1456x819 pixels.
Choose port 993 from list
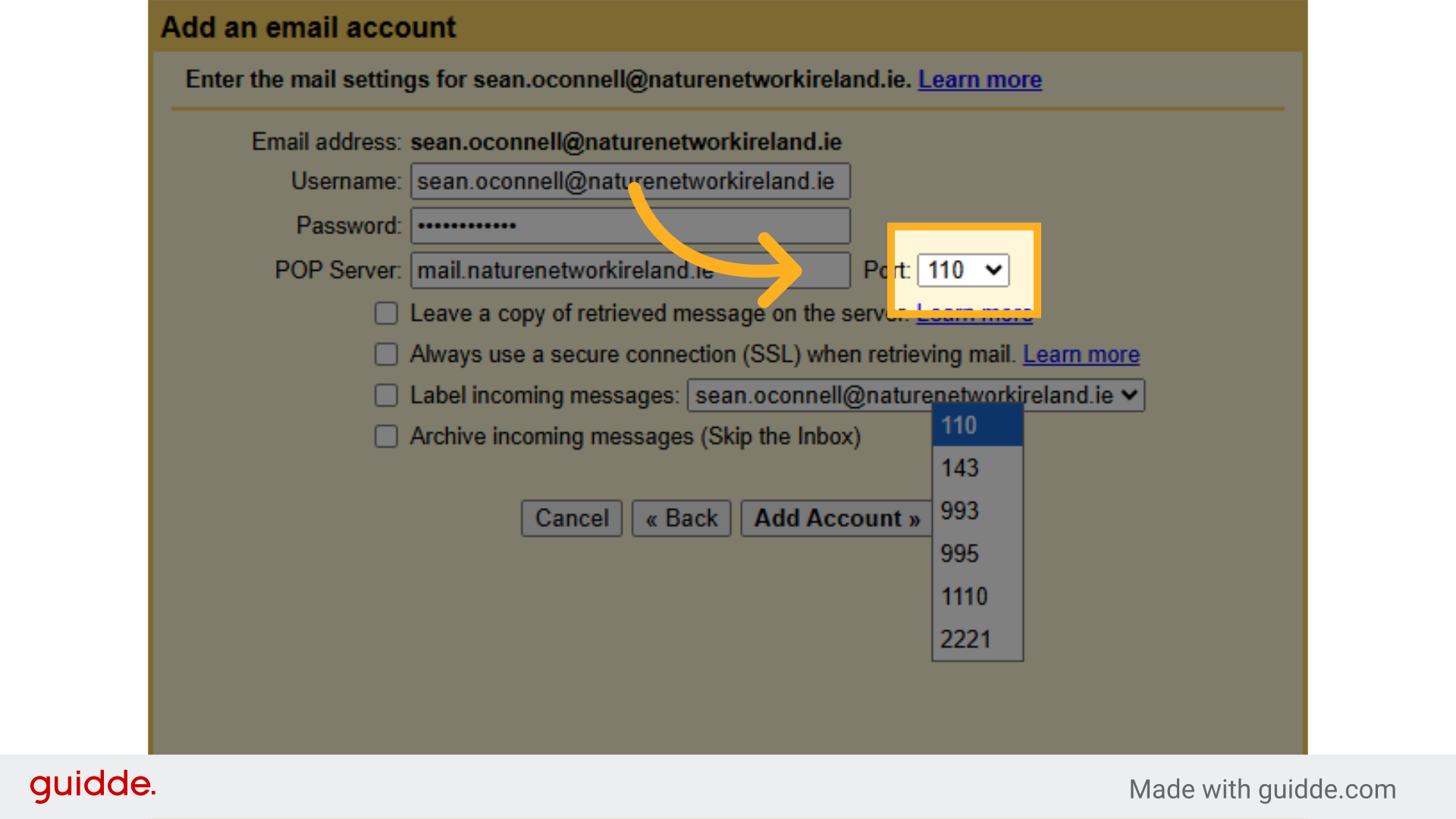coord(977,511)
